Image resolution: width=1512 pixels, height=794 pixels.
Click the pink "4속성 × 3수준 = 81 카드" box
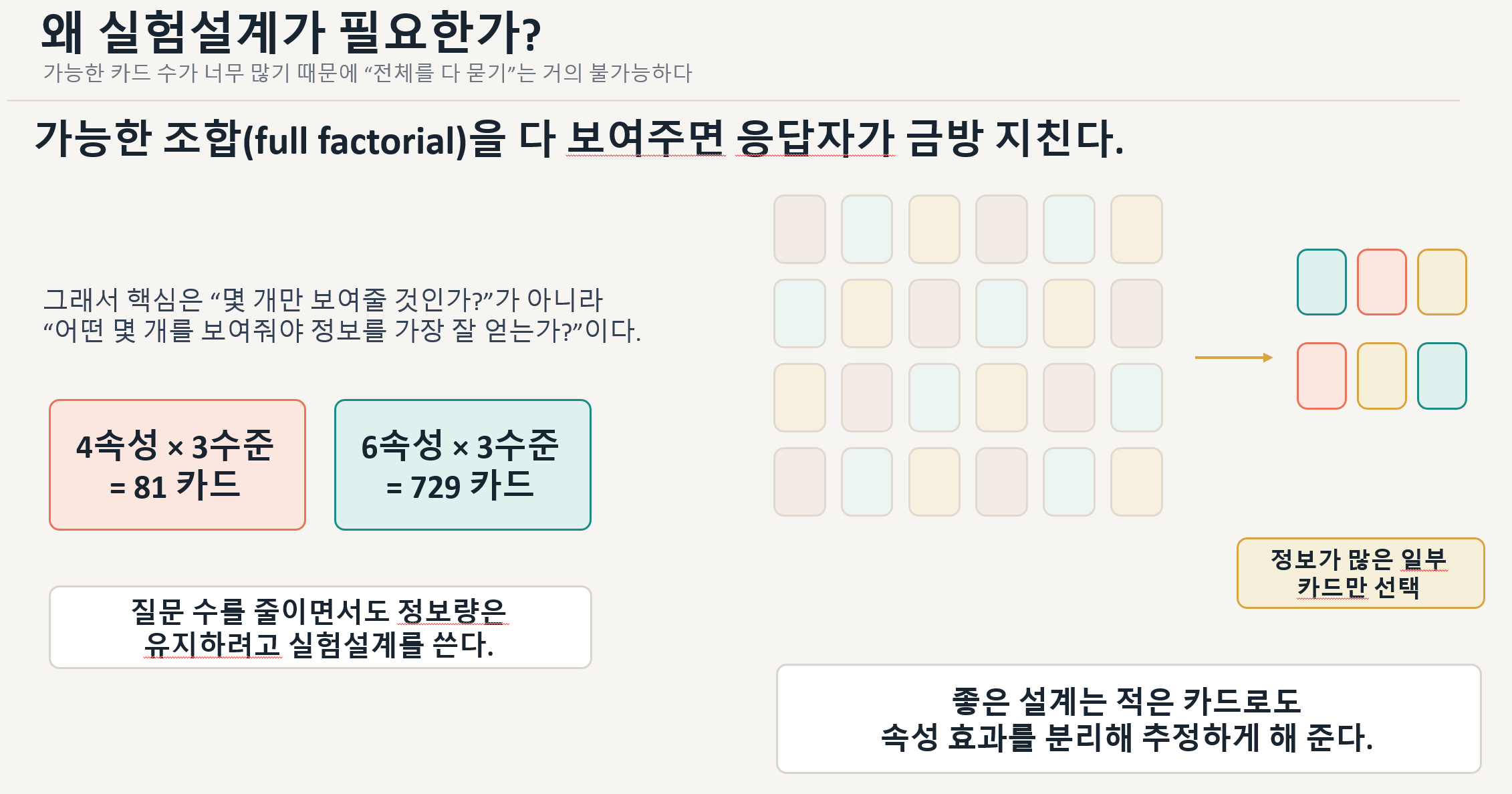click(177, 465)
